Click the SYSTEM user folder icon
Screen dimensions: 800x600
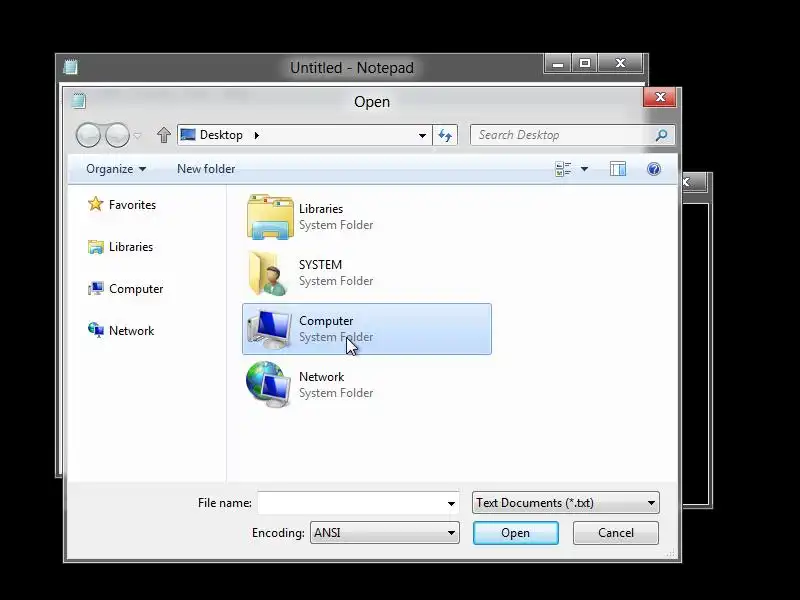(268, 273)
